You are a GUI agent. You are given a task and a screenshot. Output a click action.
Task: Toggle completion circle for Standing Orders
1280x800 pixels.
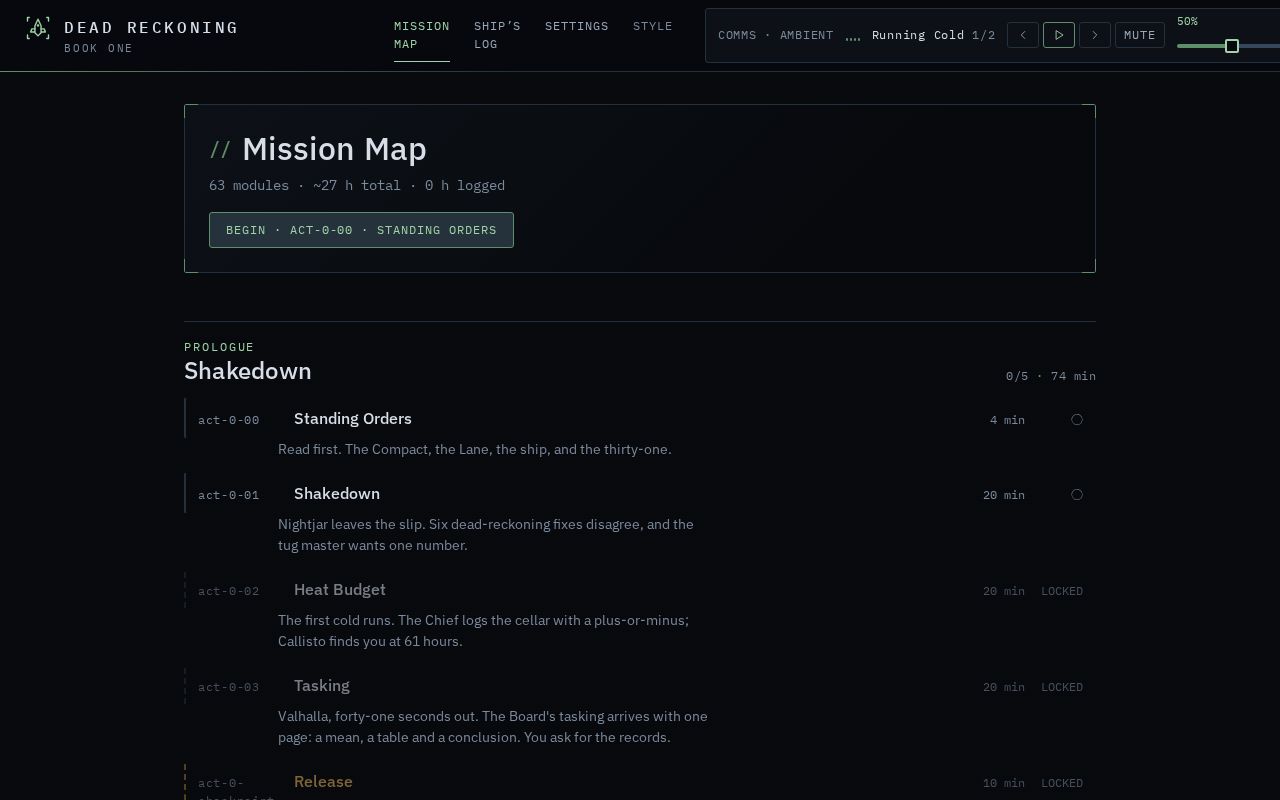pos(1077,420)
